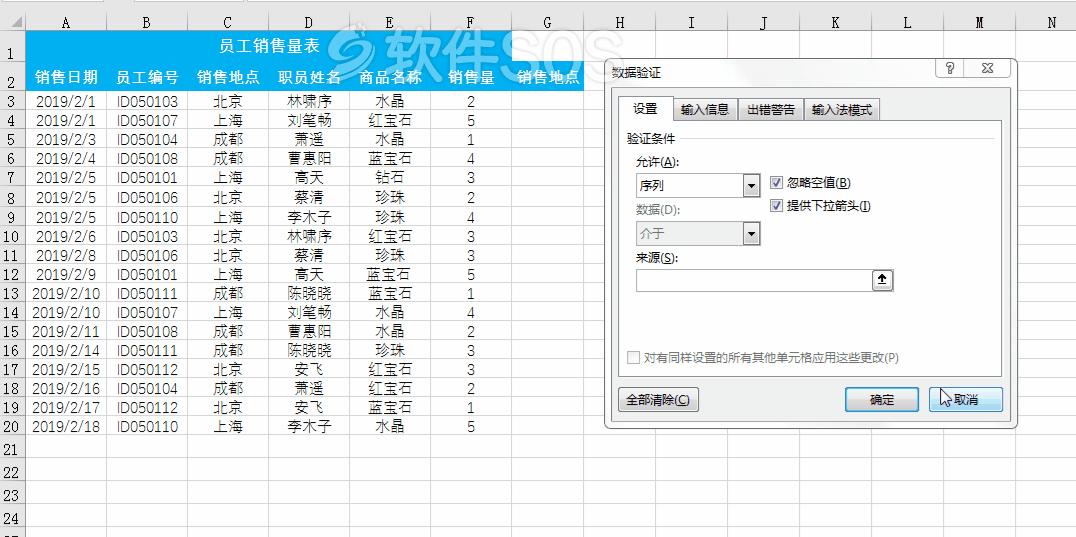Click cell 安飞 in row 17
This screenshot has height=537, width=1076.
(x=309, y=370)
